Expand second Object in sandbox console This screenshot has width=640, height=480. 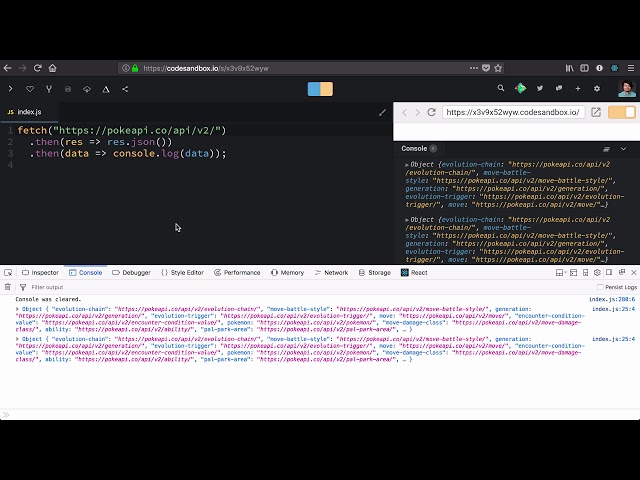407,220
